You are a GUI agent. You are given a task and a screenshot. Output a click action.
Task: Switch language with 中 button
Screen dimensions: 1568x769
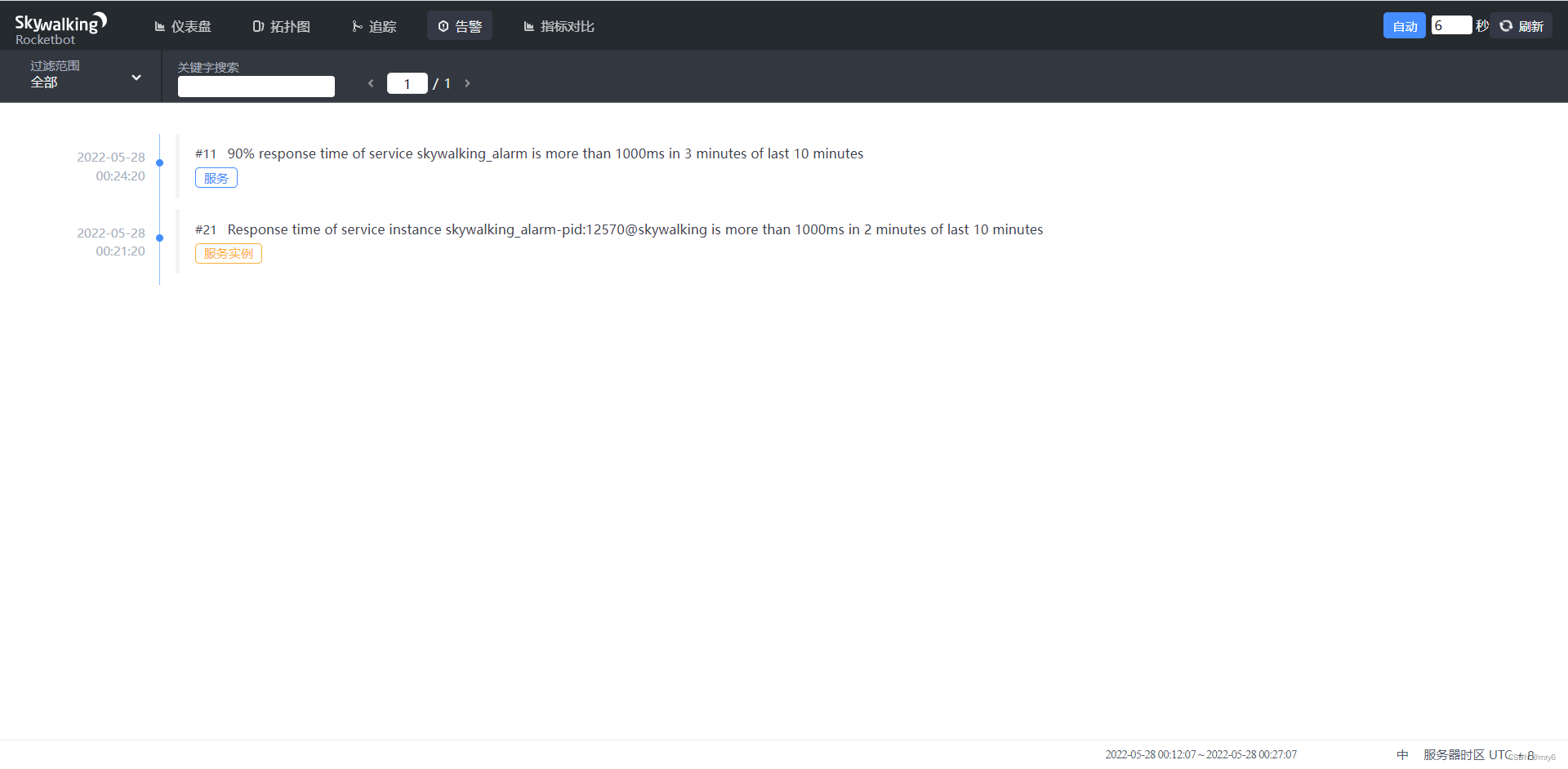click(1402, 754)
